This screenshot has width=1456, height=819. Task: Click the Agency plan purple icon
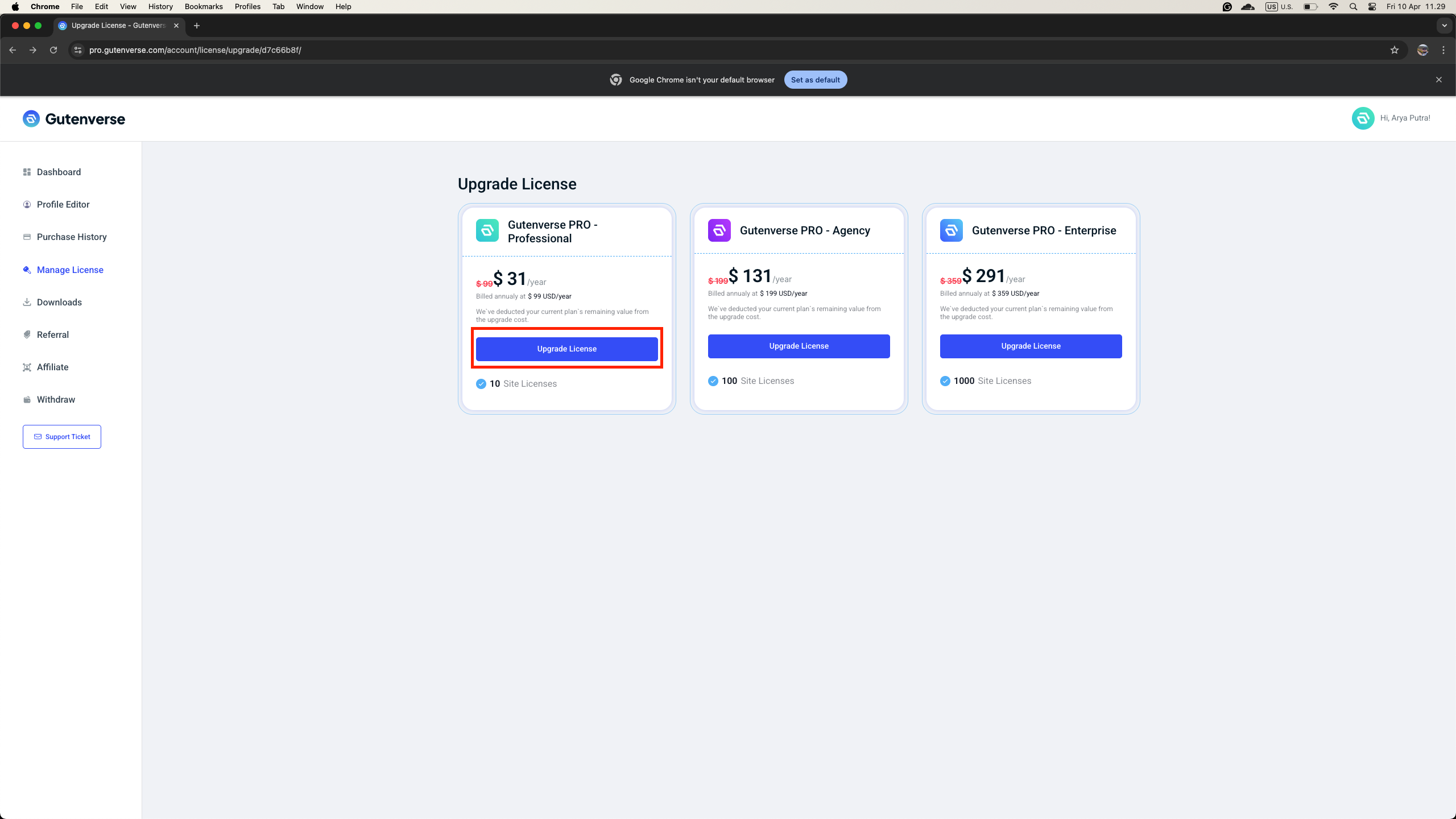(719, 230)
